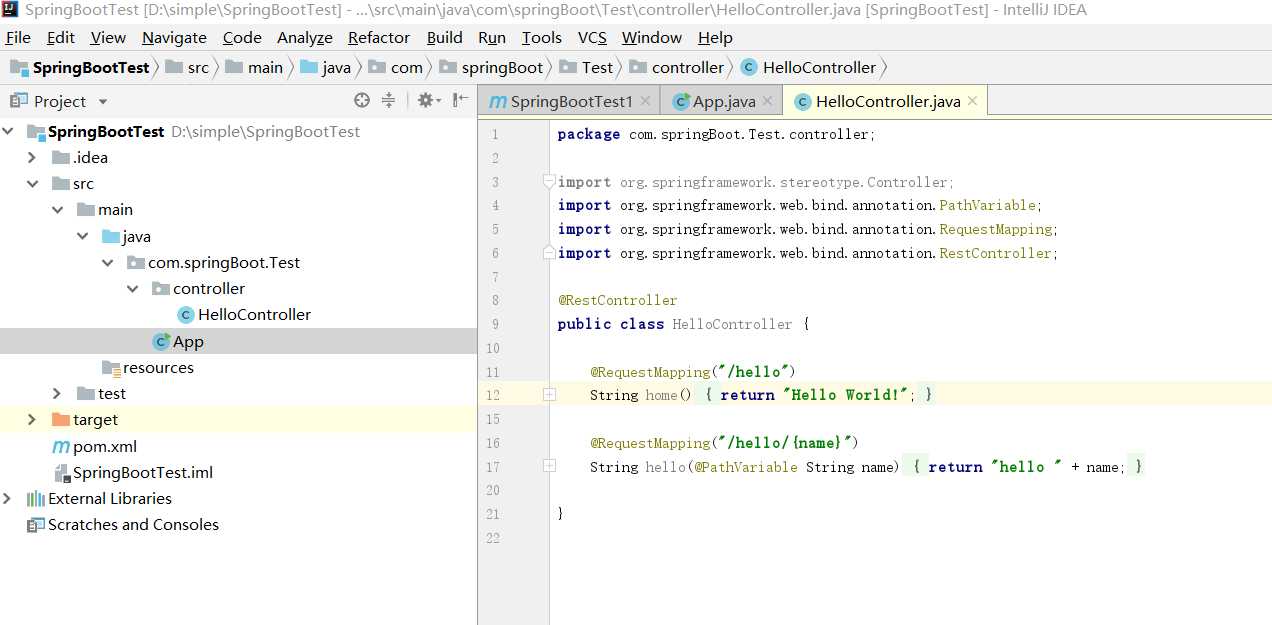Hide the Project tool window

pyautogui.click(x=459, y=101)
